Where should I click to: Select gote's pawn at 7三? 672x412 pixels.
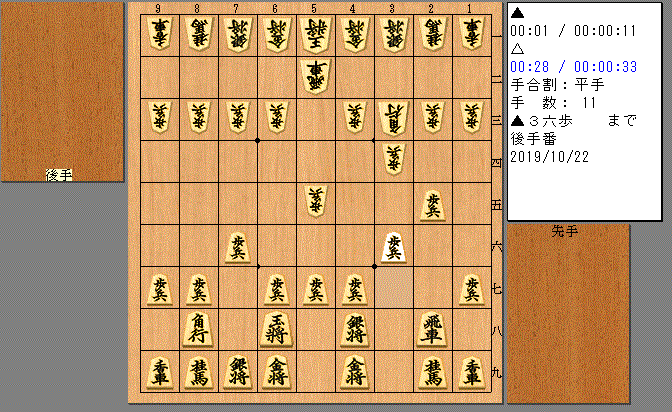point(238,117)
